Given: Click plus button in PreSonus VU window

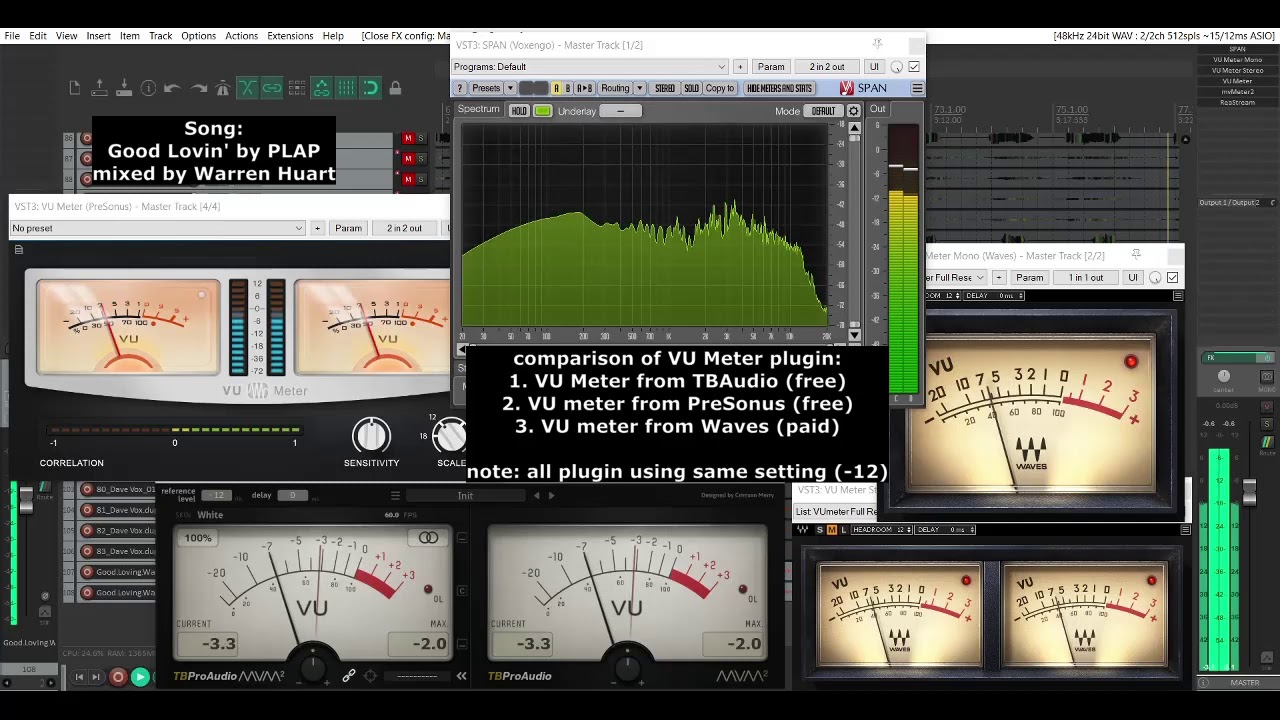Looking at the screenshot, I should 317,228.
